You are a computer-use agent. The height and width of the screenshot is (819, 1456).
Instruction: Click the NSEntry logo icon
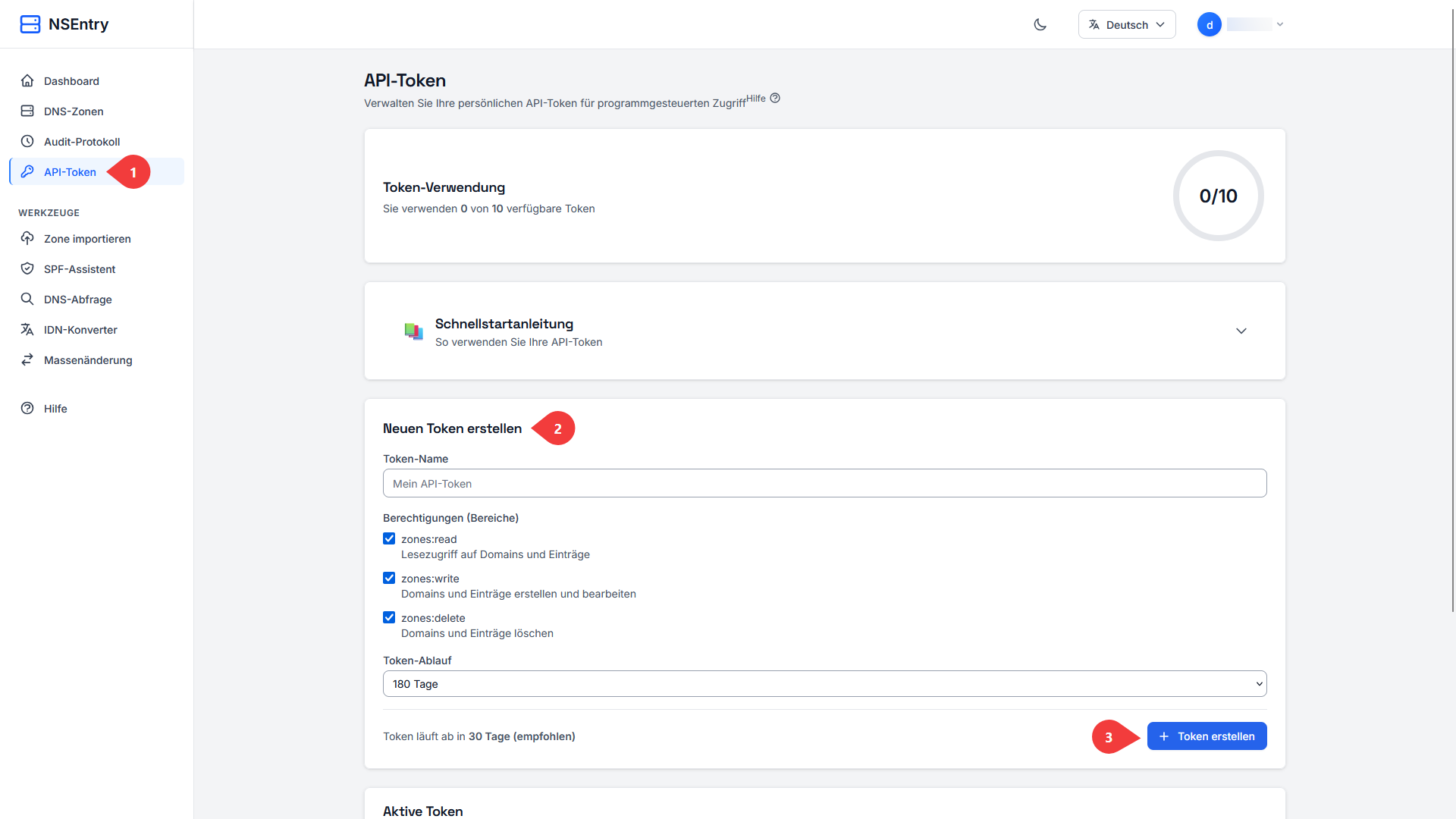30,24
